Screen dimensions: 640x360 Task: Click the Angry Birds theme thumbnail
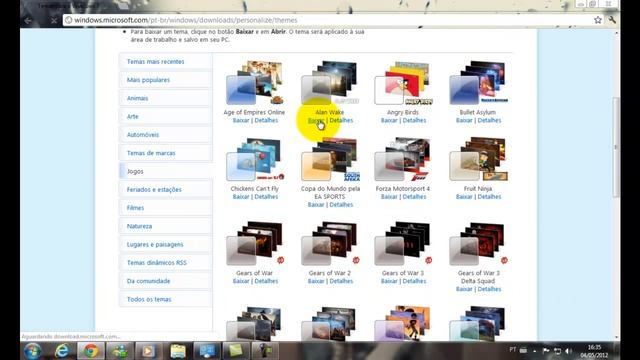point(404,83)
